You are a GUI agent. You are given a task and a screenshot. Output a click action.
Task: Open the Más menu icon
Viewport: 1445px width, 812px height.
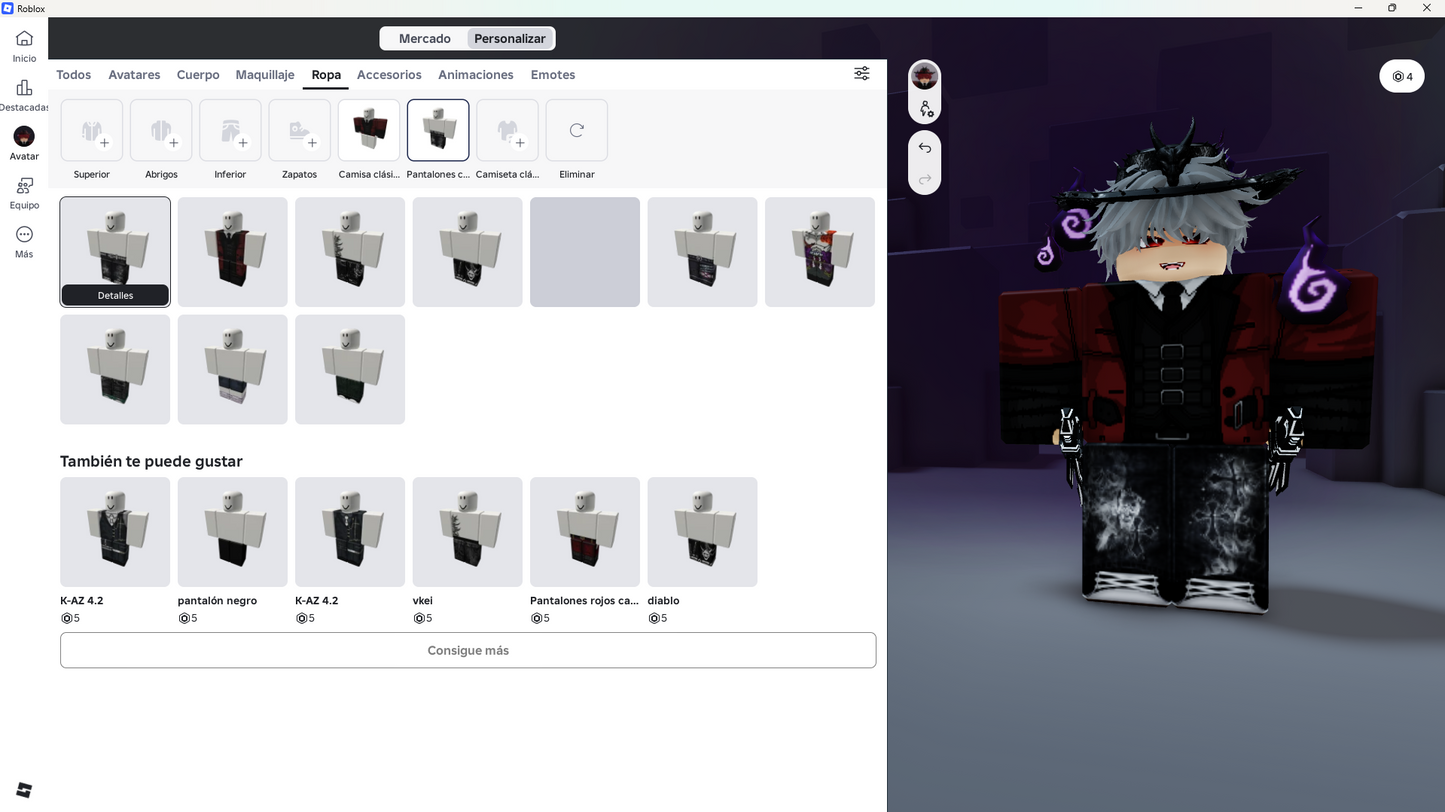click(x=24, y=235)
